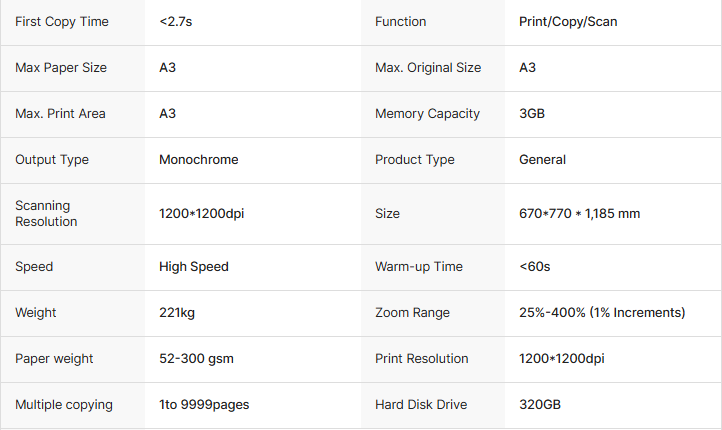Select the 25%-400% (1% Increments) value
Screen dimensions: 722x430
click(602, 313)
